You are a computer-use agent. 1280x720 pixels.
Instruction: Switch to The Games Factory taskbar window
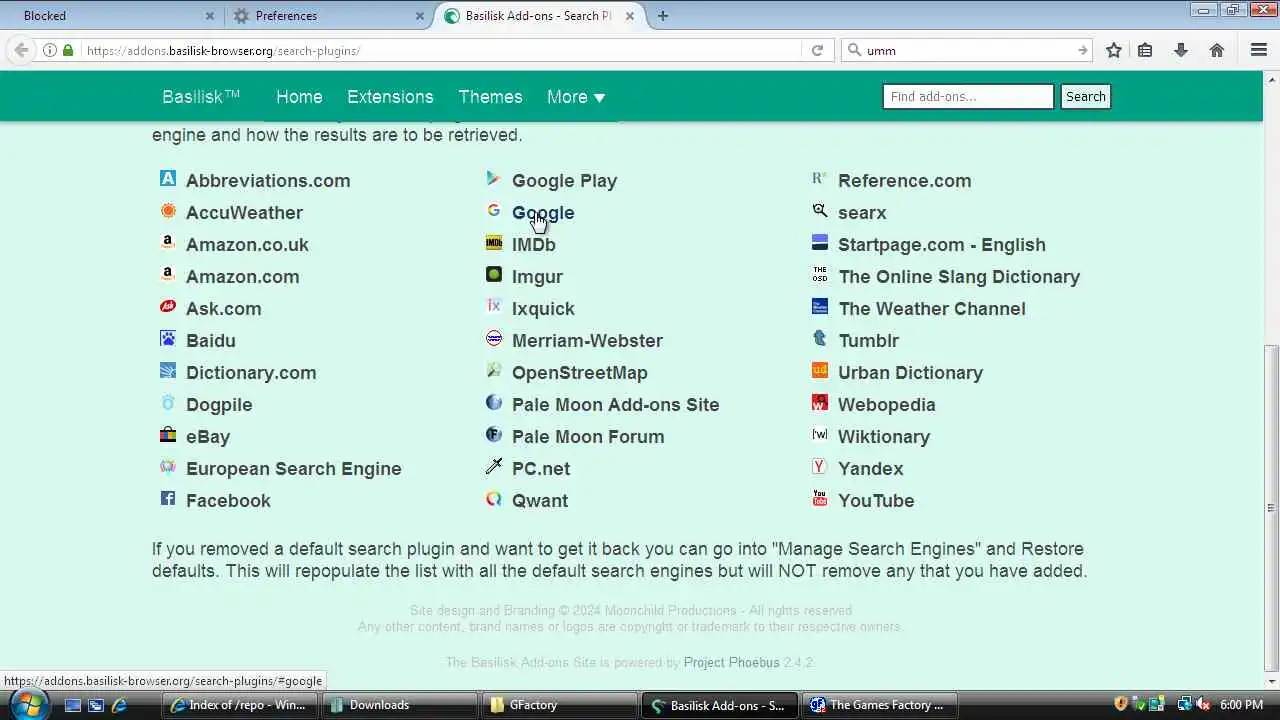(880, 705)
